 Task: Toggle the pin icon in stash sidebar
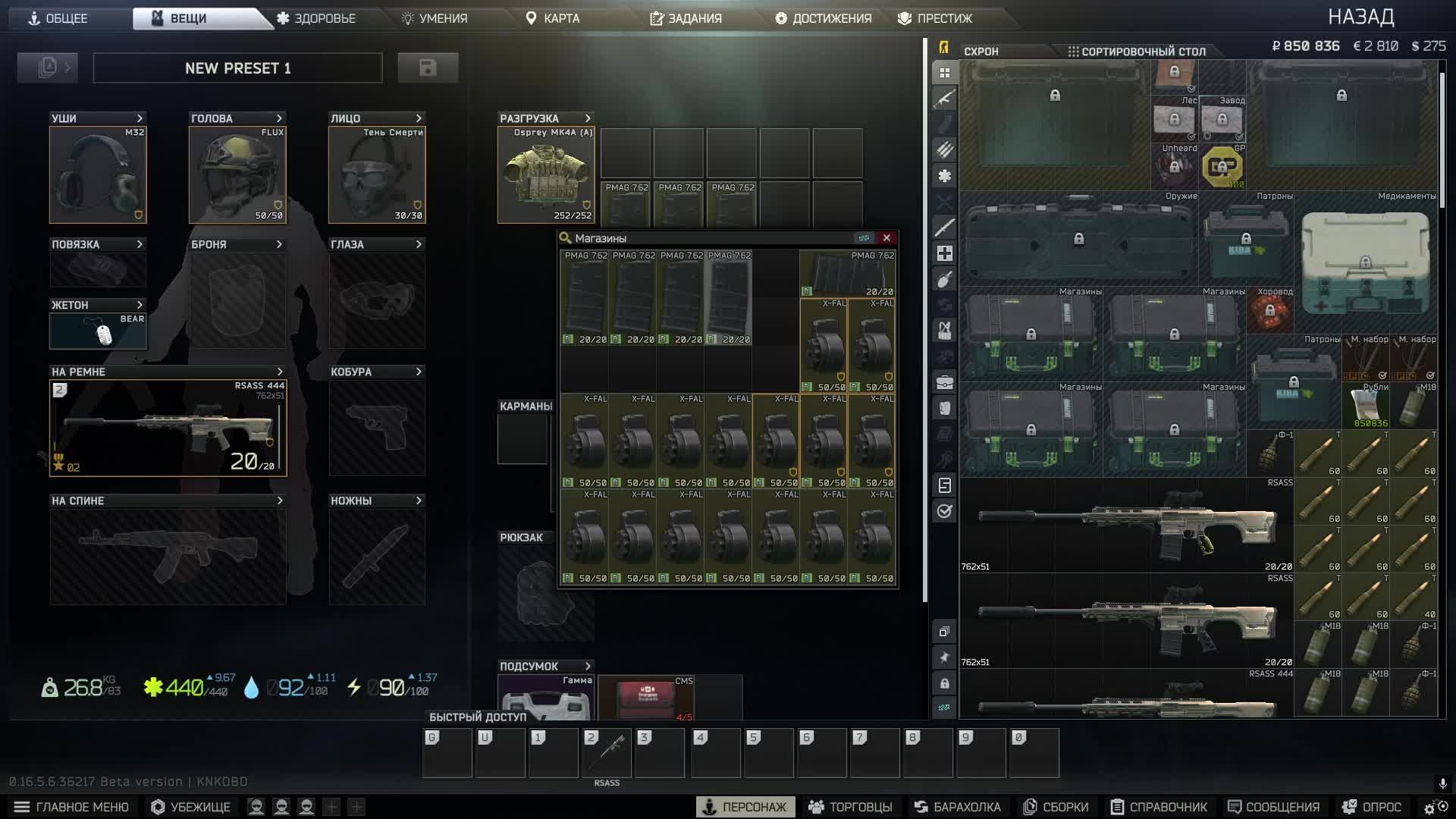click(944, 657)
